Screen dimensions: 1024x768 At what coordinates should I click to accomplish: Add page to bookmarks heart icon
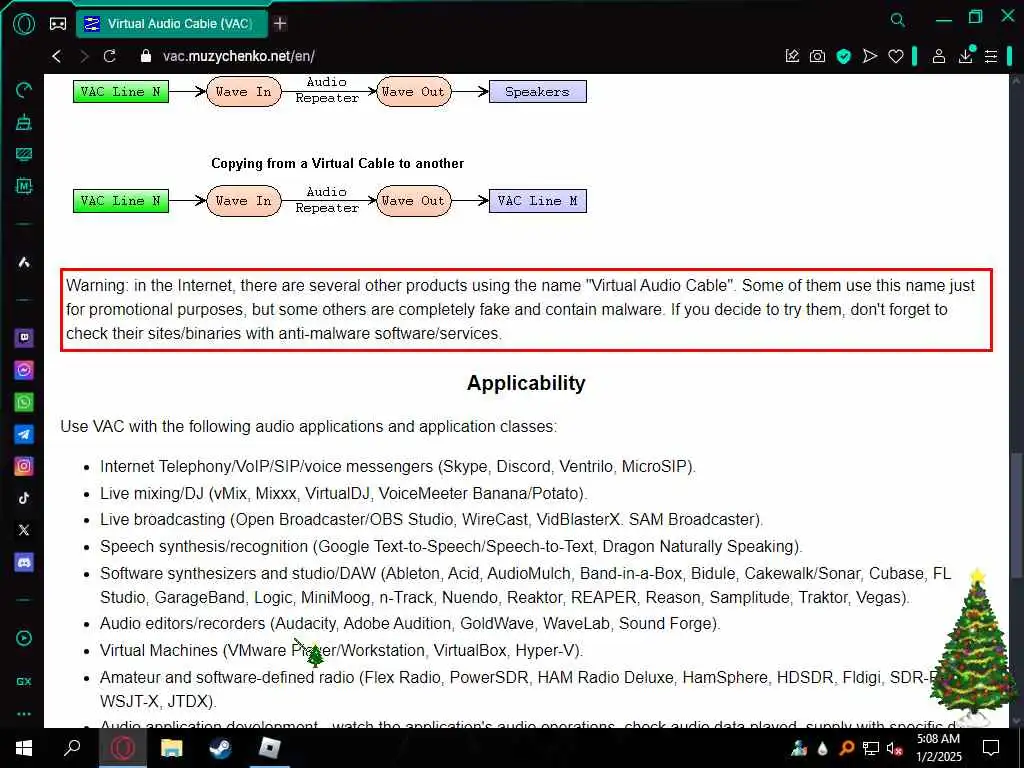tap(895, 56)
